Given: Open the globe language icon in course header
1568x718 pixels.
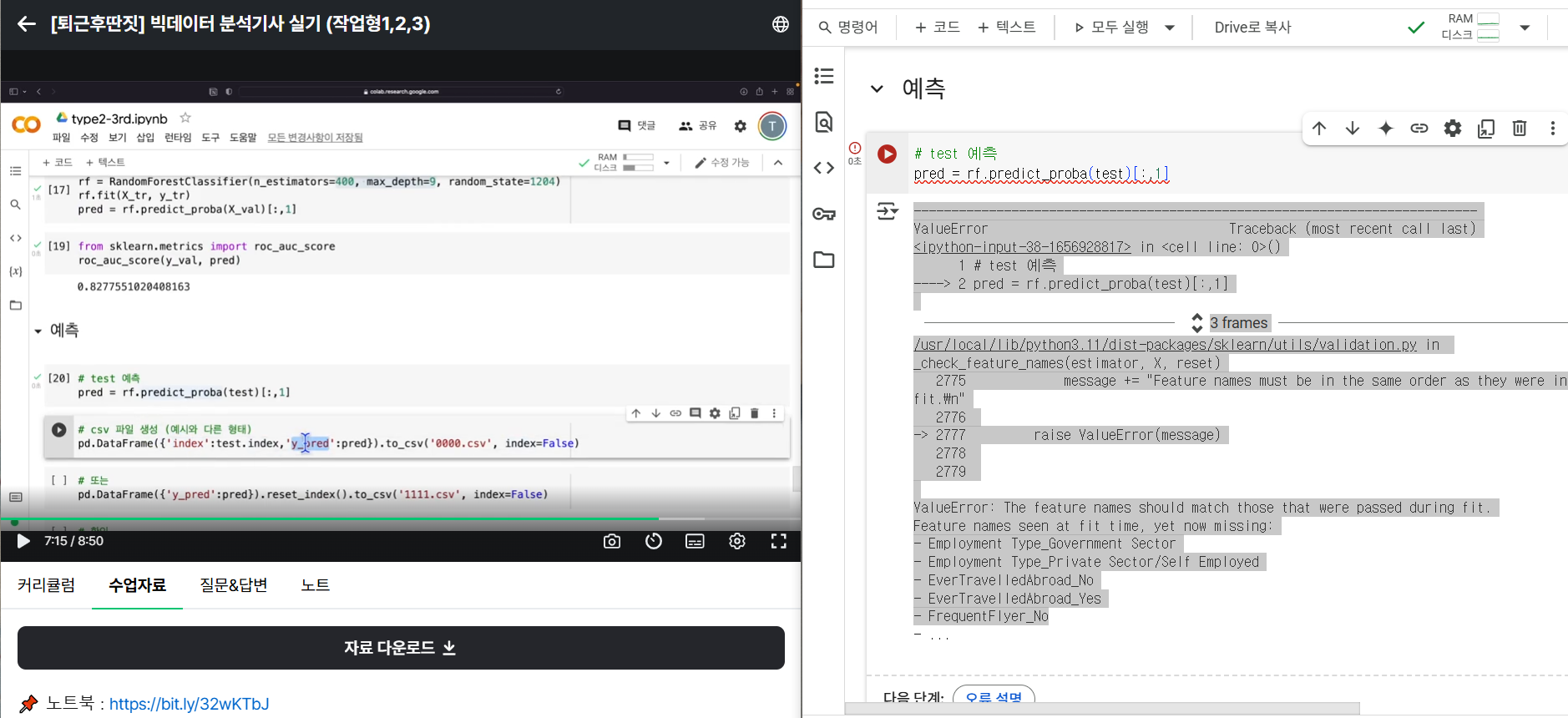Looking at the screenshot, I should (781, 24).
